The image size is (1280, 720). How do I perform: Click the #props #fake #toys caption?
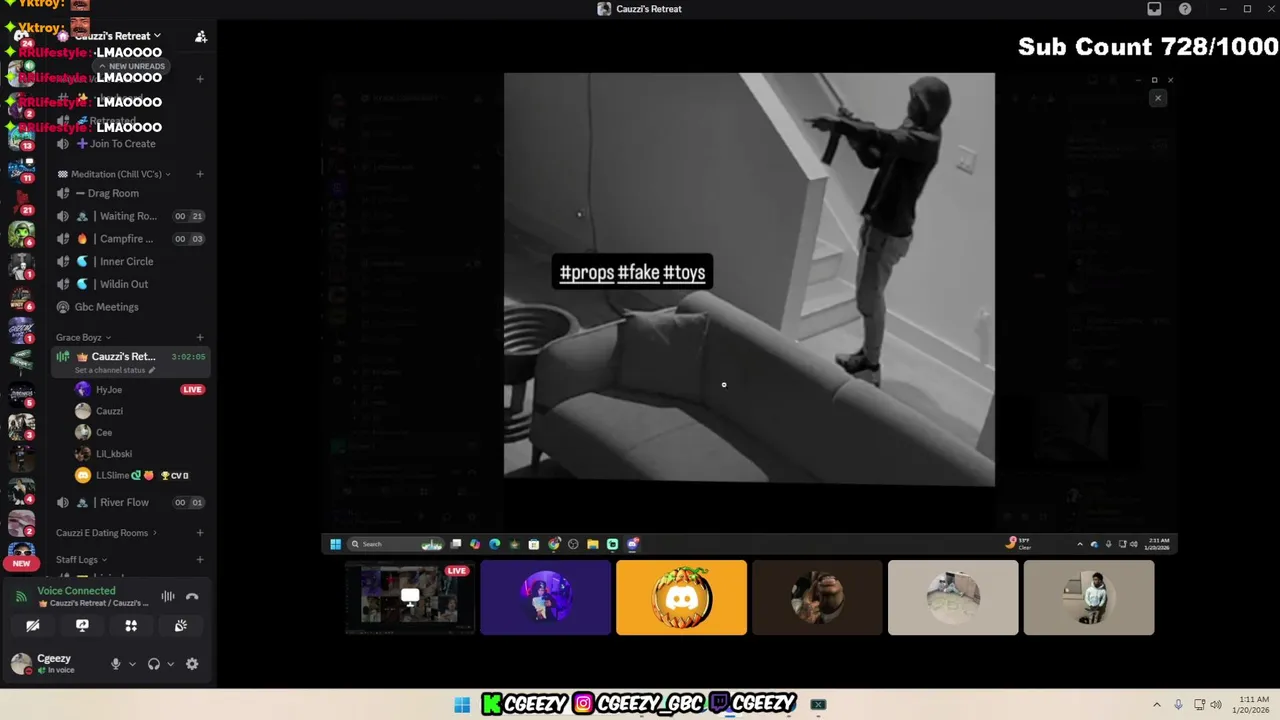click(632, 272)
